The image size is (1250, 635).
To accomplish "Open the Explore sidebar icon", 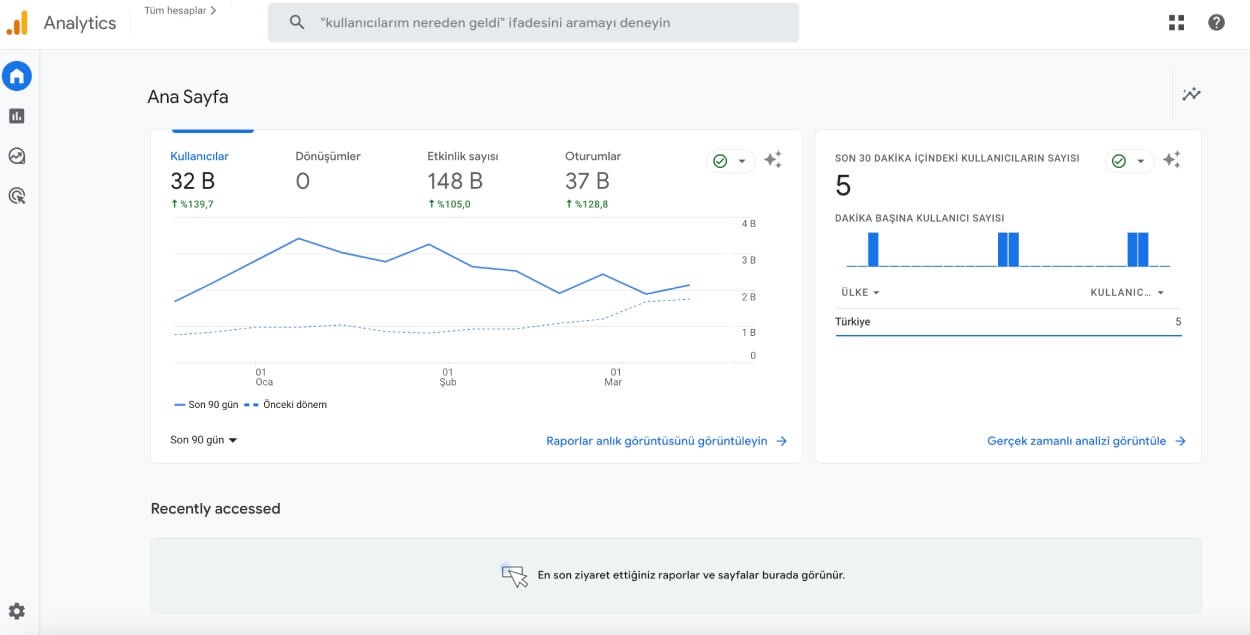I will [x=17, y=156].
